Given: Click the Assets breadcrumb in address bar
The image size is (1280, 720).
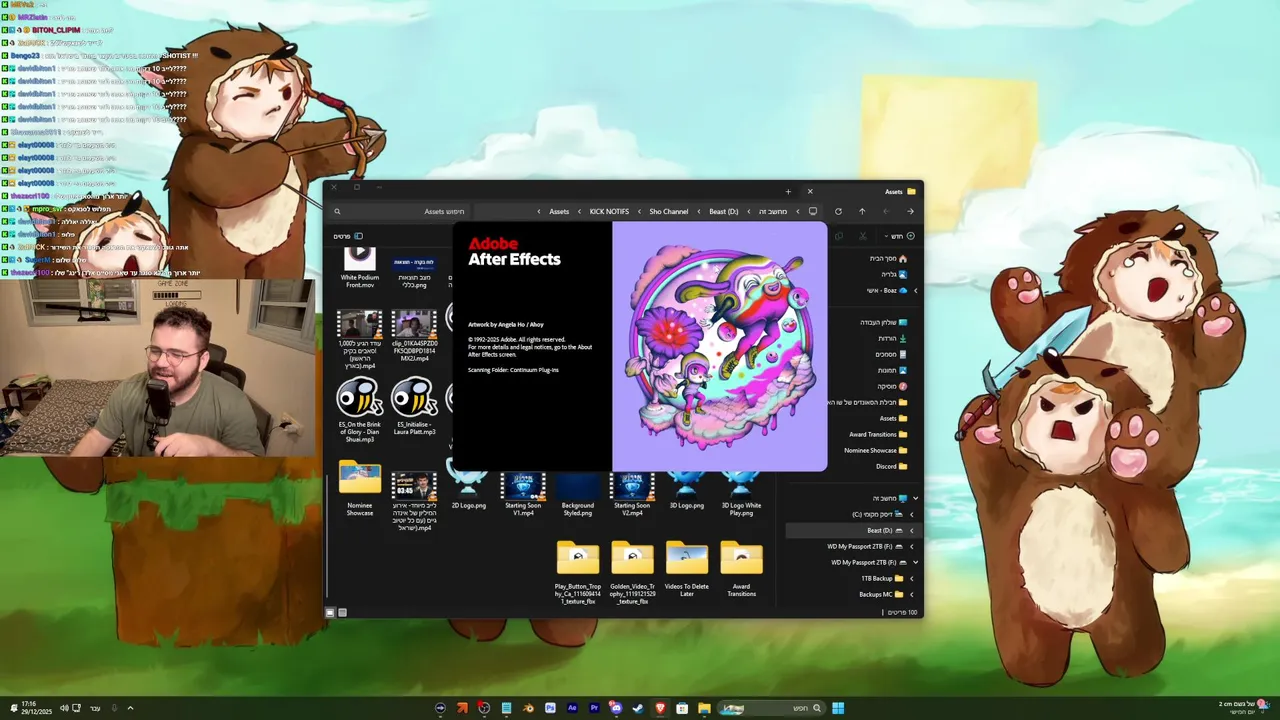Looking at the screenshot, I should pyautogui.click(x=559, y=211).
